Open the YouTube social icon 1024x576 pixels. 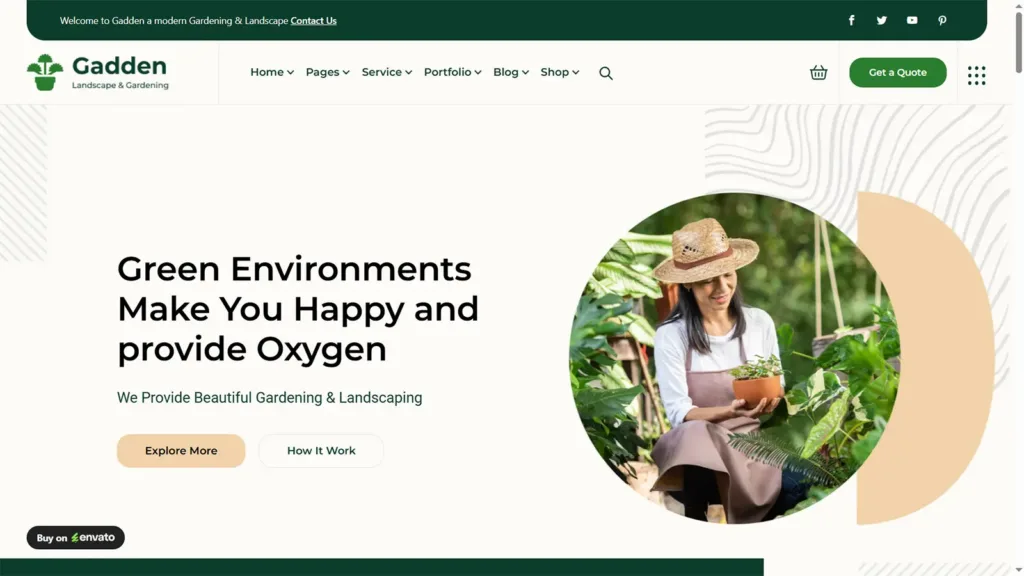click(x=912, y=20)
